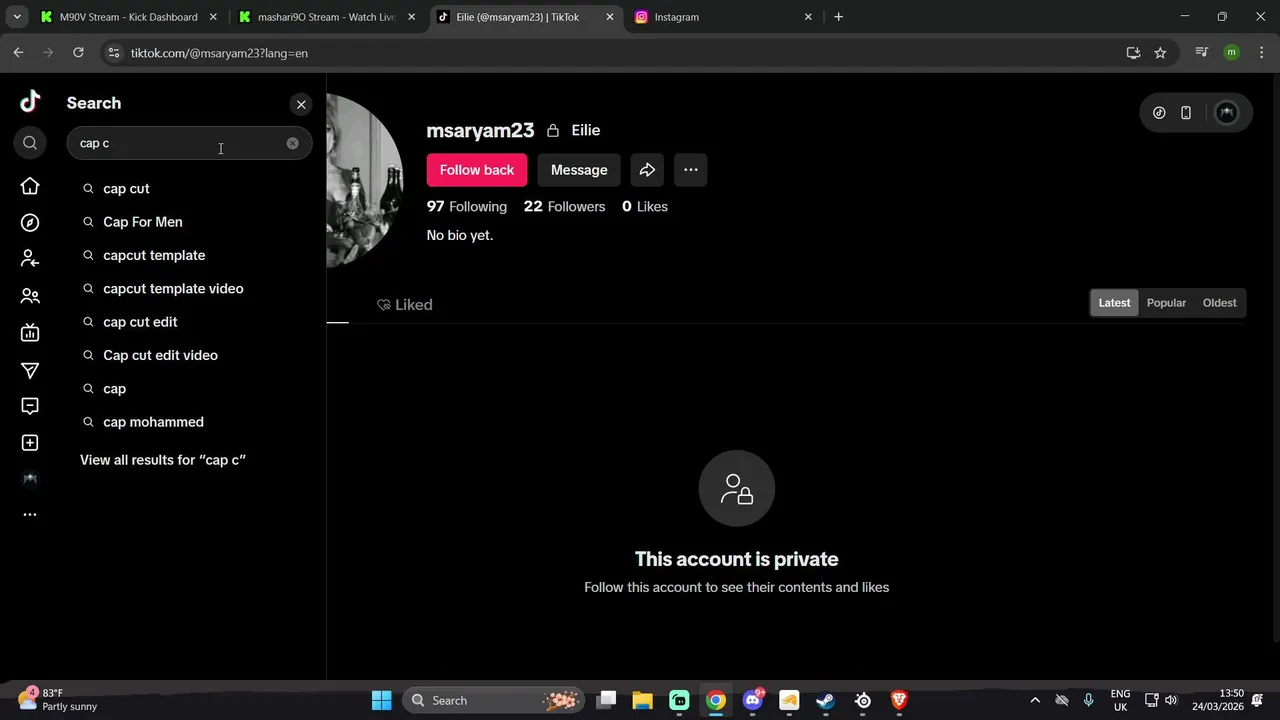This screenshot has width=1280, height=720.
Task: Show hidden system tray icons
Action: [x=1035, y=700]
